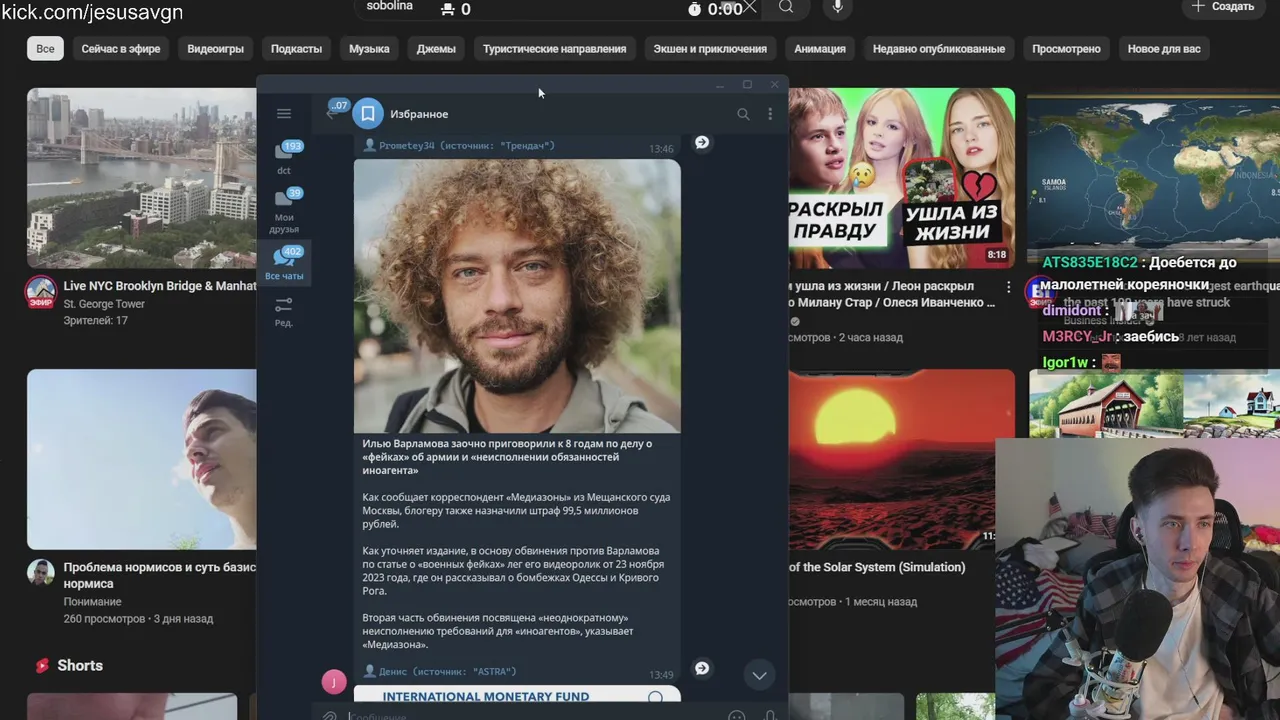
Task: Open the Ред. folder editor
Action: pyautogui.click(x=285, y=311)
